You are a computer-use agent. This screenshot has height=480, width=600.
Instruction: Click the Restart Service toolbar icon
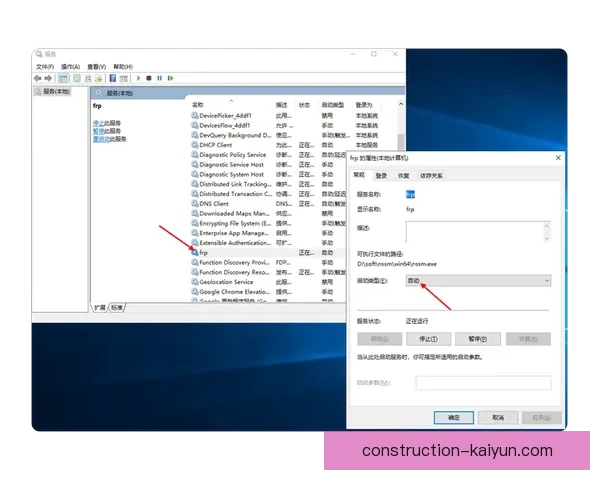[169, 78]
